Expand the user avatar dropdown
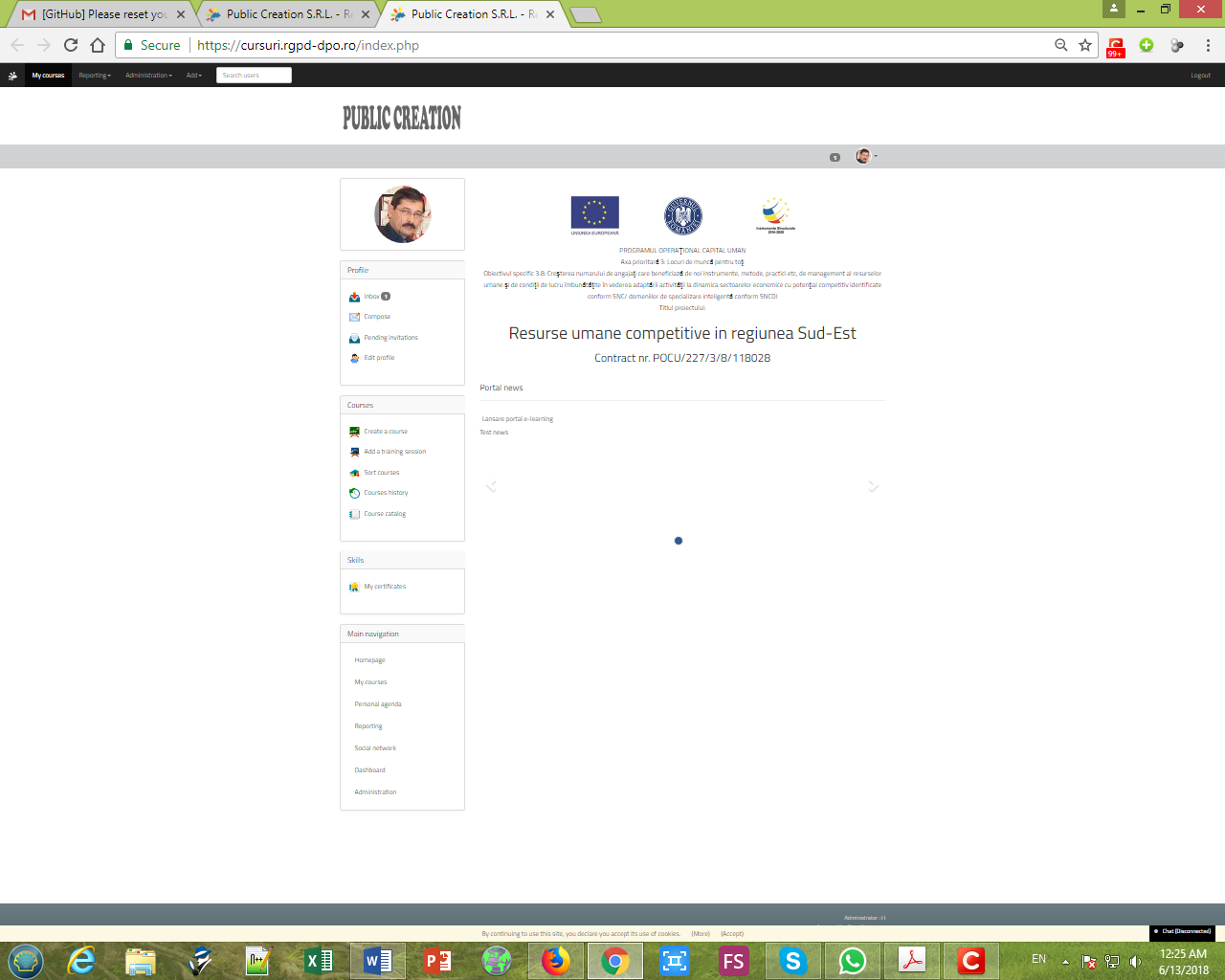 coord(866,155)
